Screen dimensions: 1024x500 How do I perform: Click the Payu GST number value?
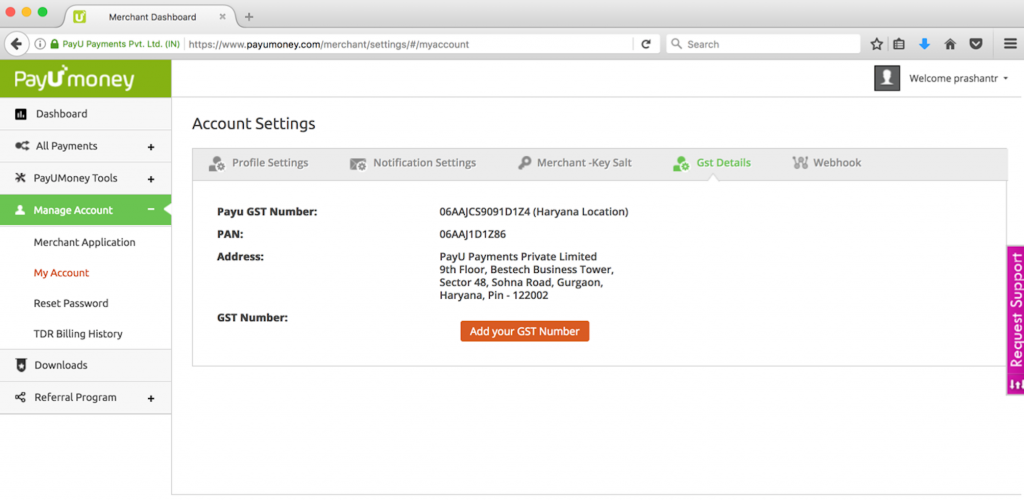click(x=534, y=212)
